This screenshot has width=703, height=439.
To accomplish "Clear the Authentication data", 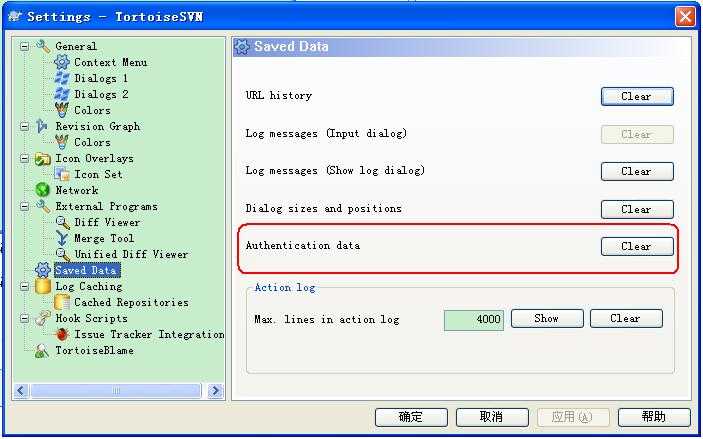I will 637,247.
